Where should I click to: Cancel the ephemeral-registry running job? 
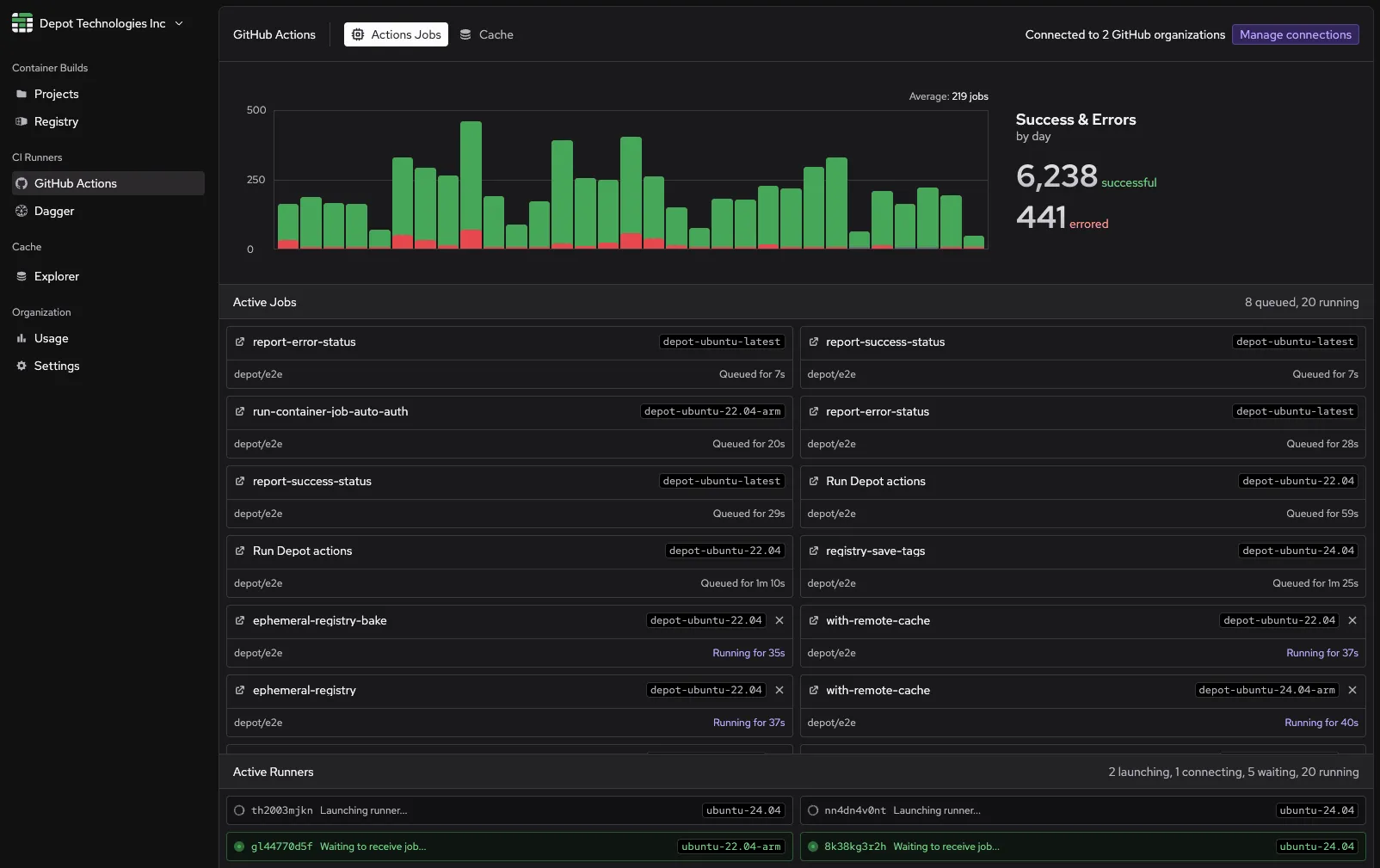coord(779,690)
